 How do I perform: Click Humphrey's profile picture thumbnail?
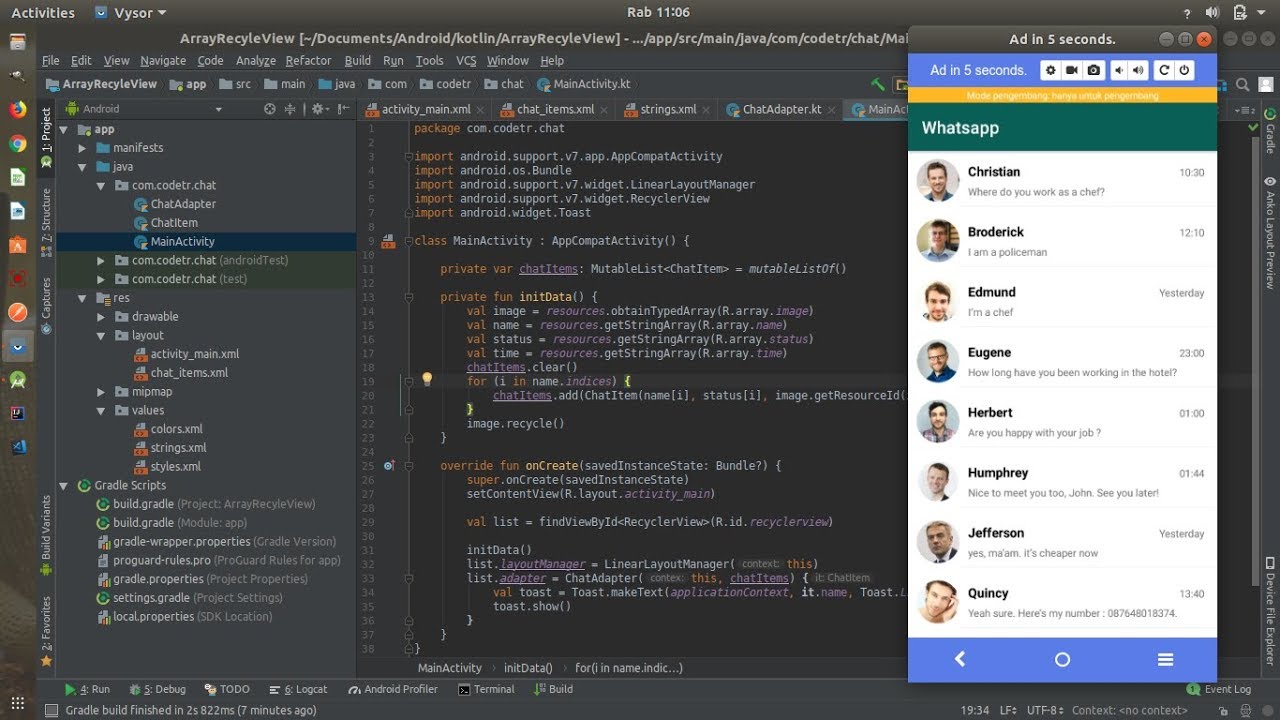click(937, 482)
